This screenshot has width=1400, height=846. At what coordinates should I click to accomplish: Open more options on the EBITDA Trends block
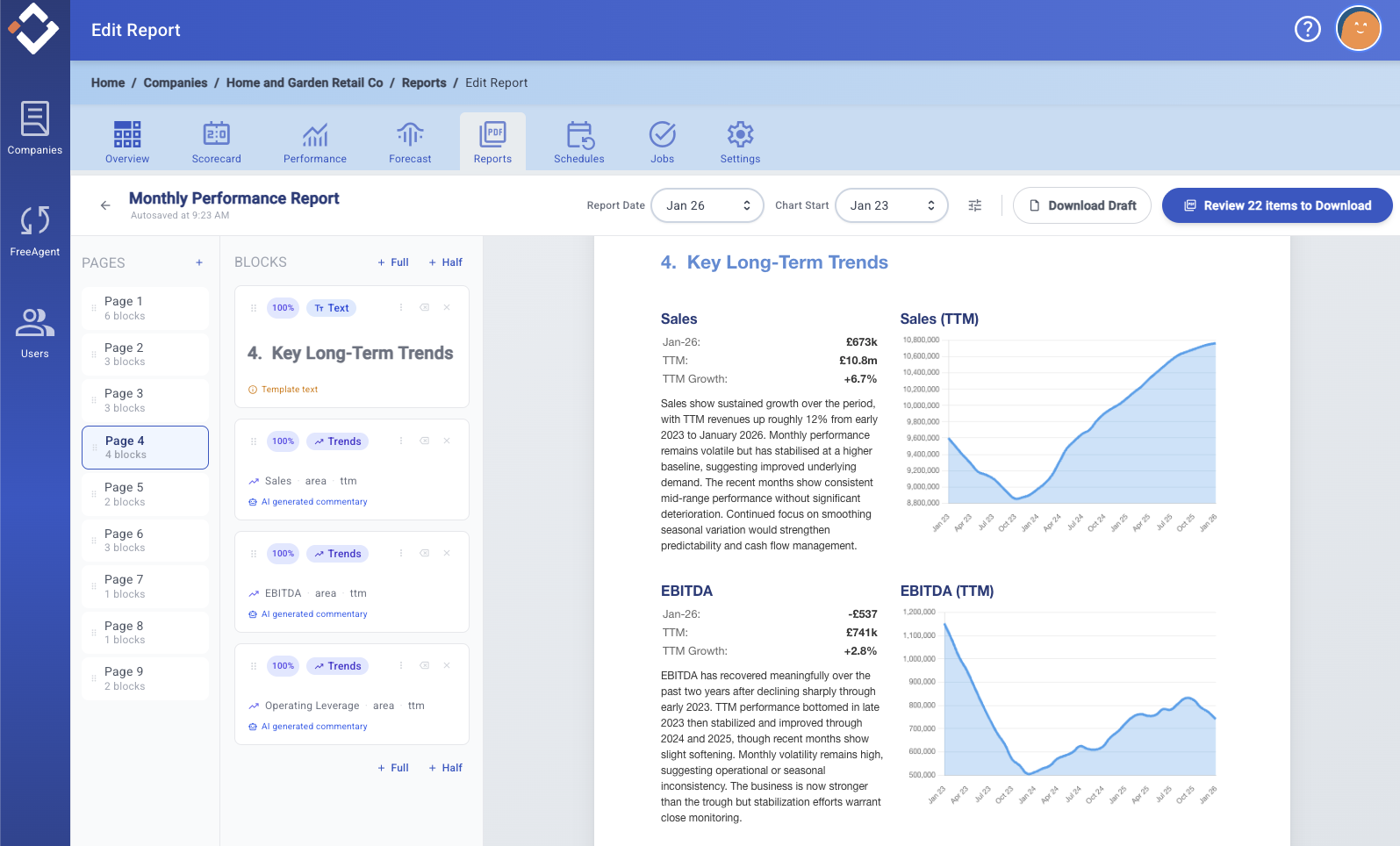coord(401,554)
